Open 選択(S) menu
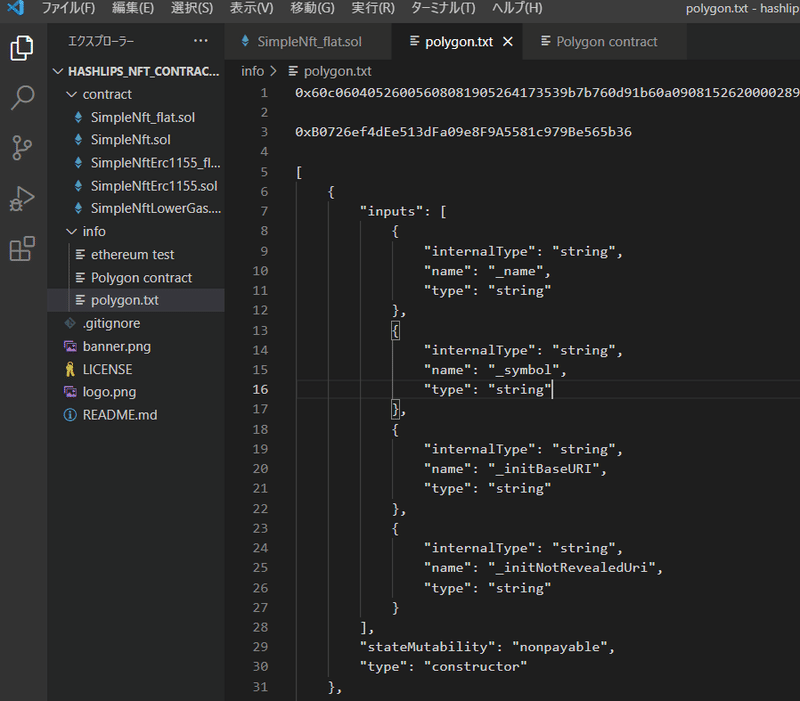 pyautogui.click(x=192, y=8)
